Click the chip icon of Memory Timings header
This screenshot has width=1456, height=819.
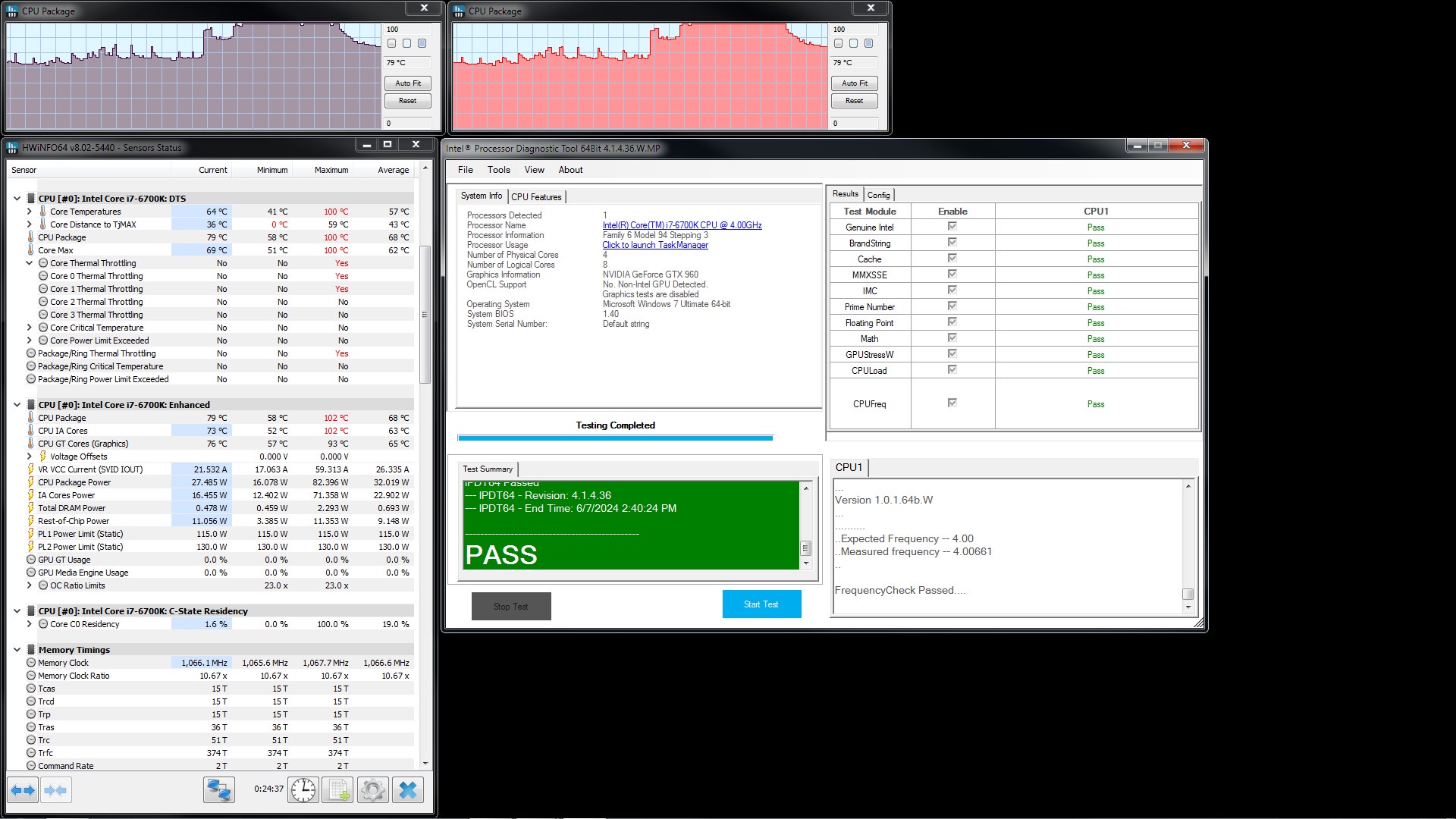[x=31, y=650]
